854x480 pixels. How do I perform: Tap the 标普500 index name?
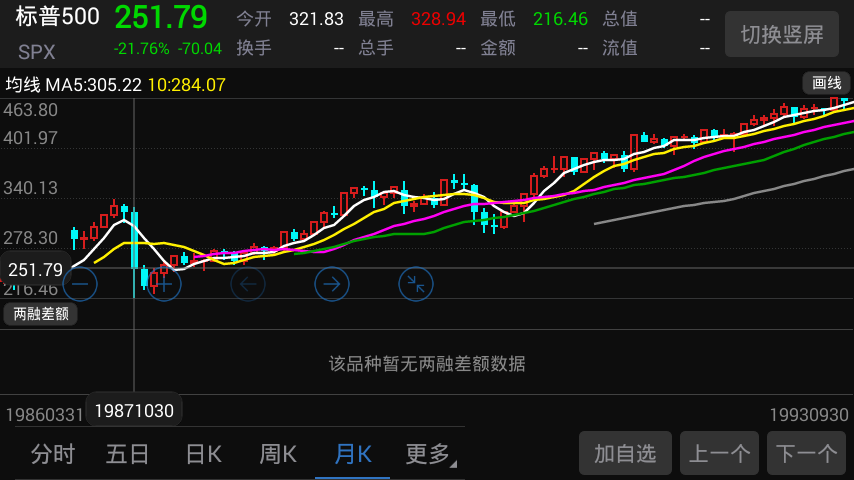[57, 17]
